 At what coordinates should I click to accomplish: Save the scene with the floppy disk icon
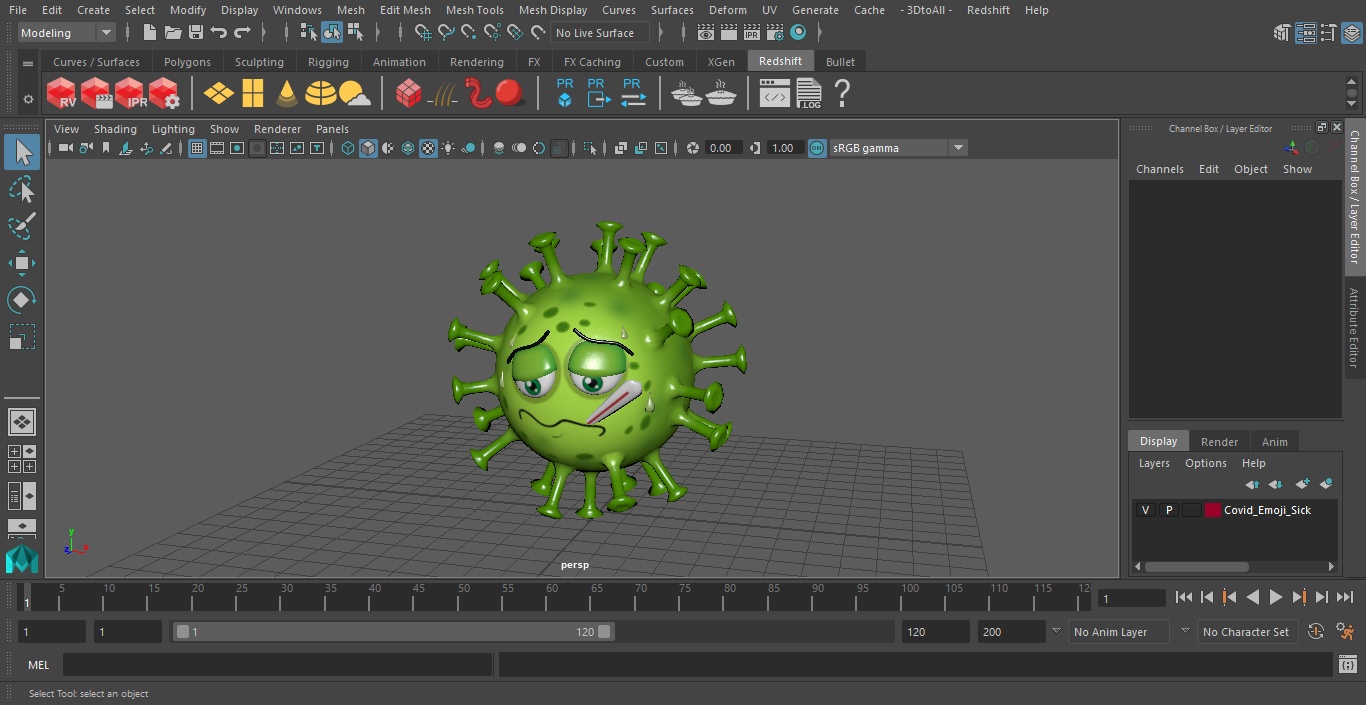click(x=196, y=33)
